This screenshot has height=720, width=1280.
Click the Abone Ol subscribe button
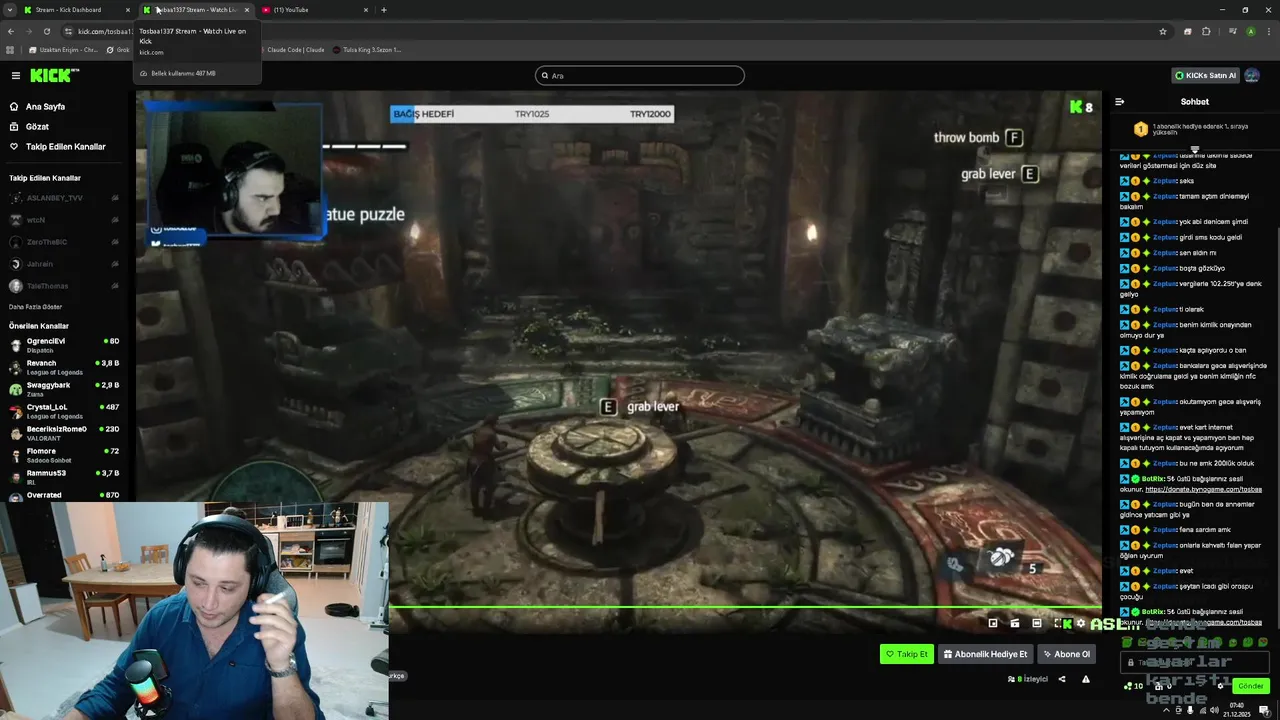click(x=1066, y=654)
